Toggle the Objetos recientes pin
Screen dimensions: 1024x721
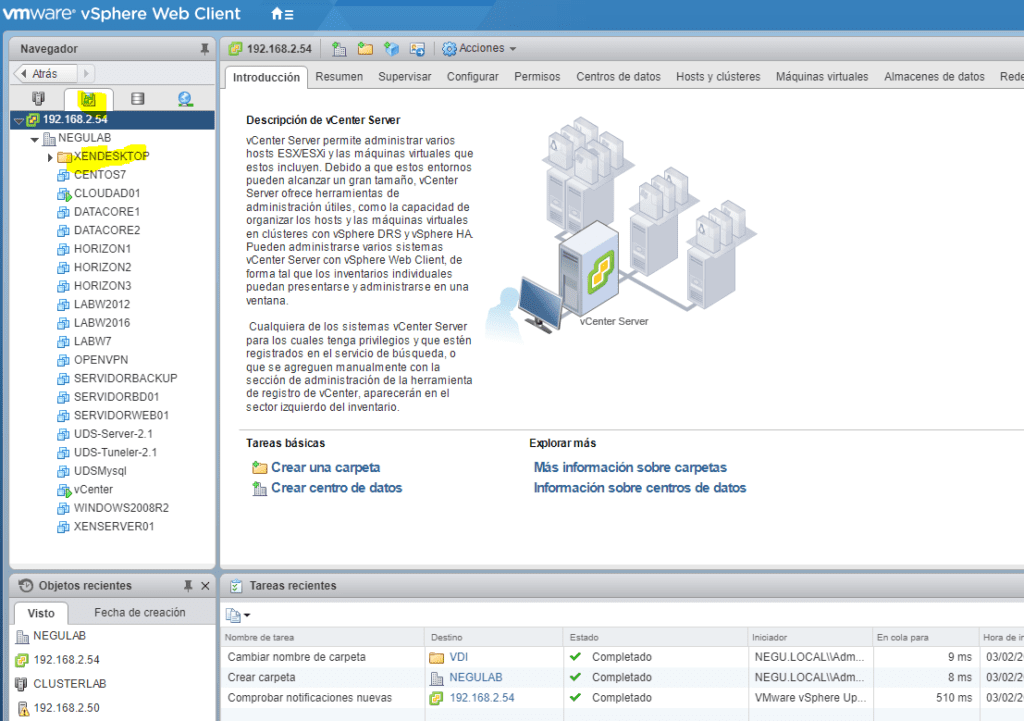(x=186, y=585)
